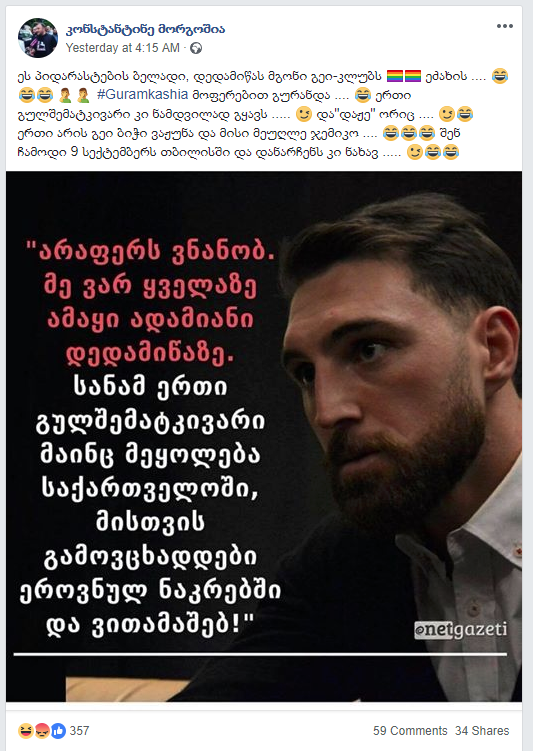View the 34 Shares list
The height and width of the screenshot is (751, 533).
coord(482,731)
